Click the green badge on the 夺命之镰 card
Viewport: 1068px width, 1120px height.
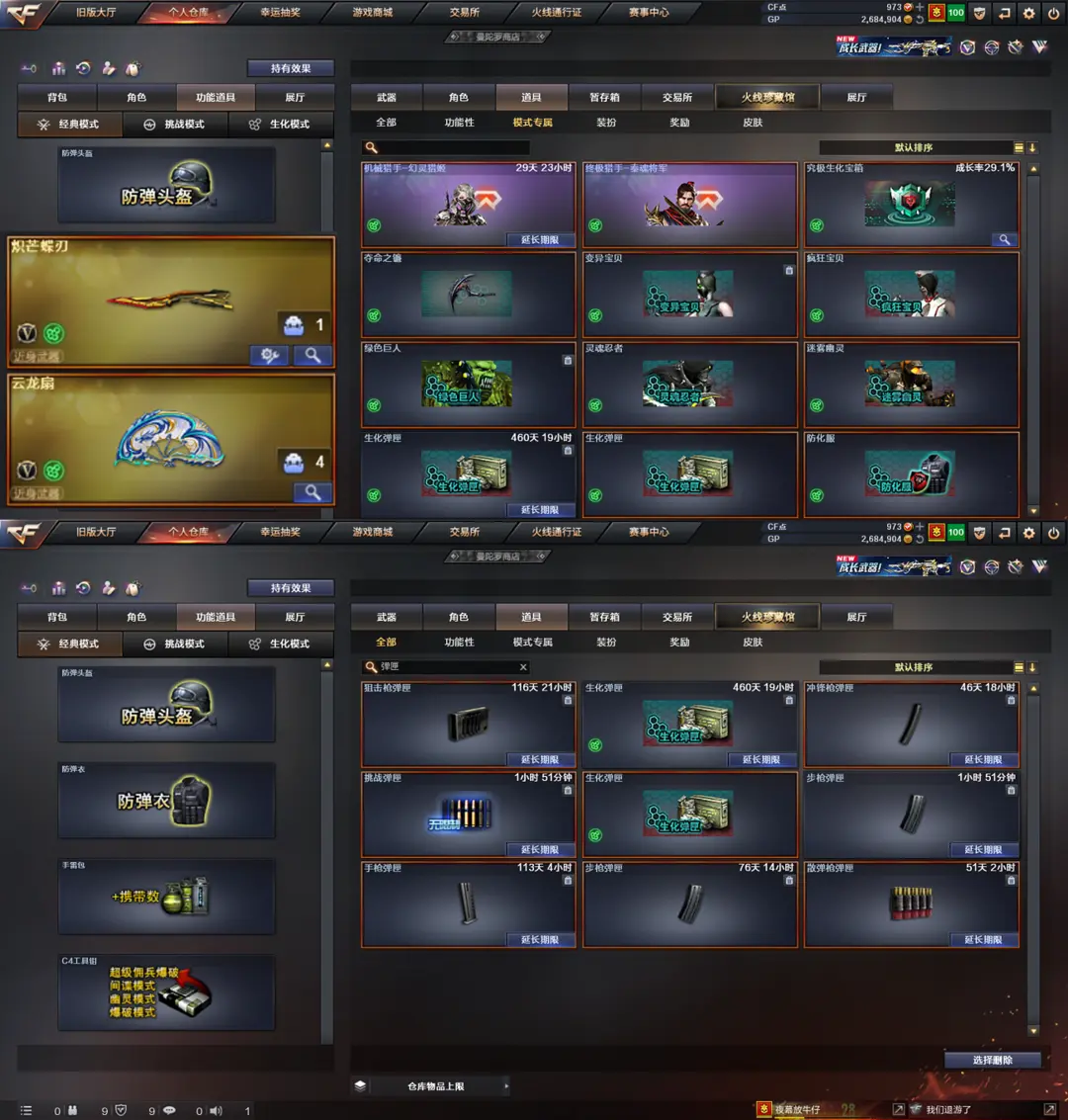[374, 315]
